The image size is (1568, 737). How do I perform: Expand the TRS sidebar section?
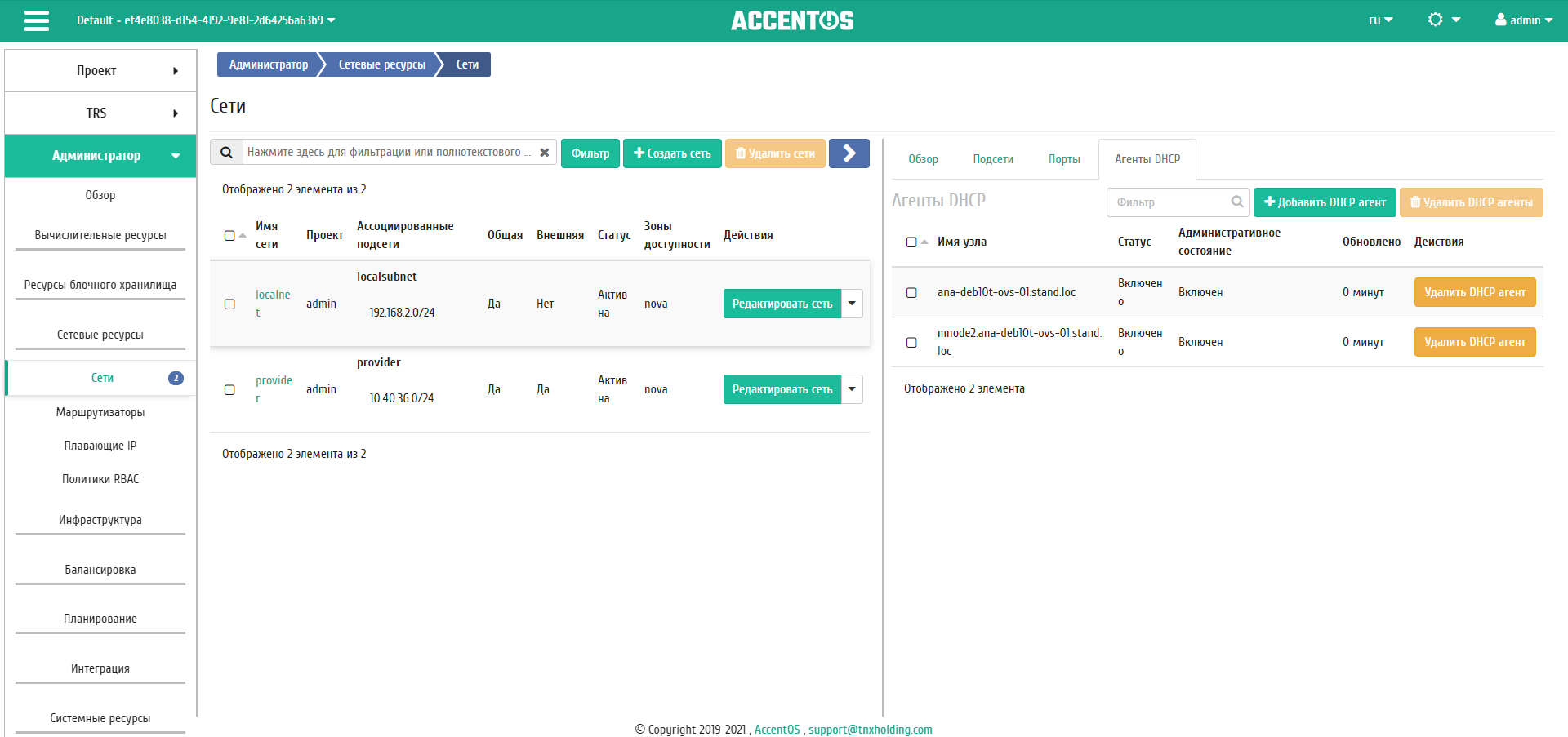(x=100, y=113)
